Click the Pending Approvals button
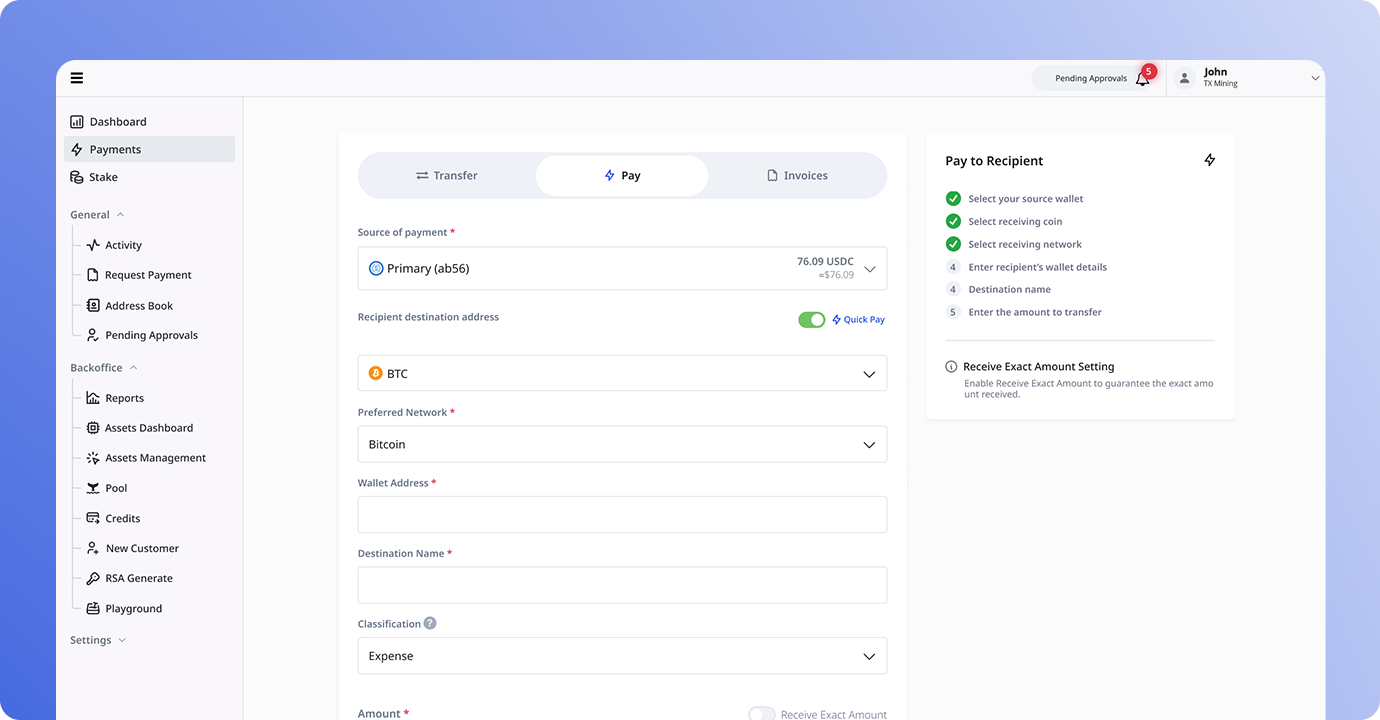Viewport: 1380px width, 720px height. (x=1090, y=79)
